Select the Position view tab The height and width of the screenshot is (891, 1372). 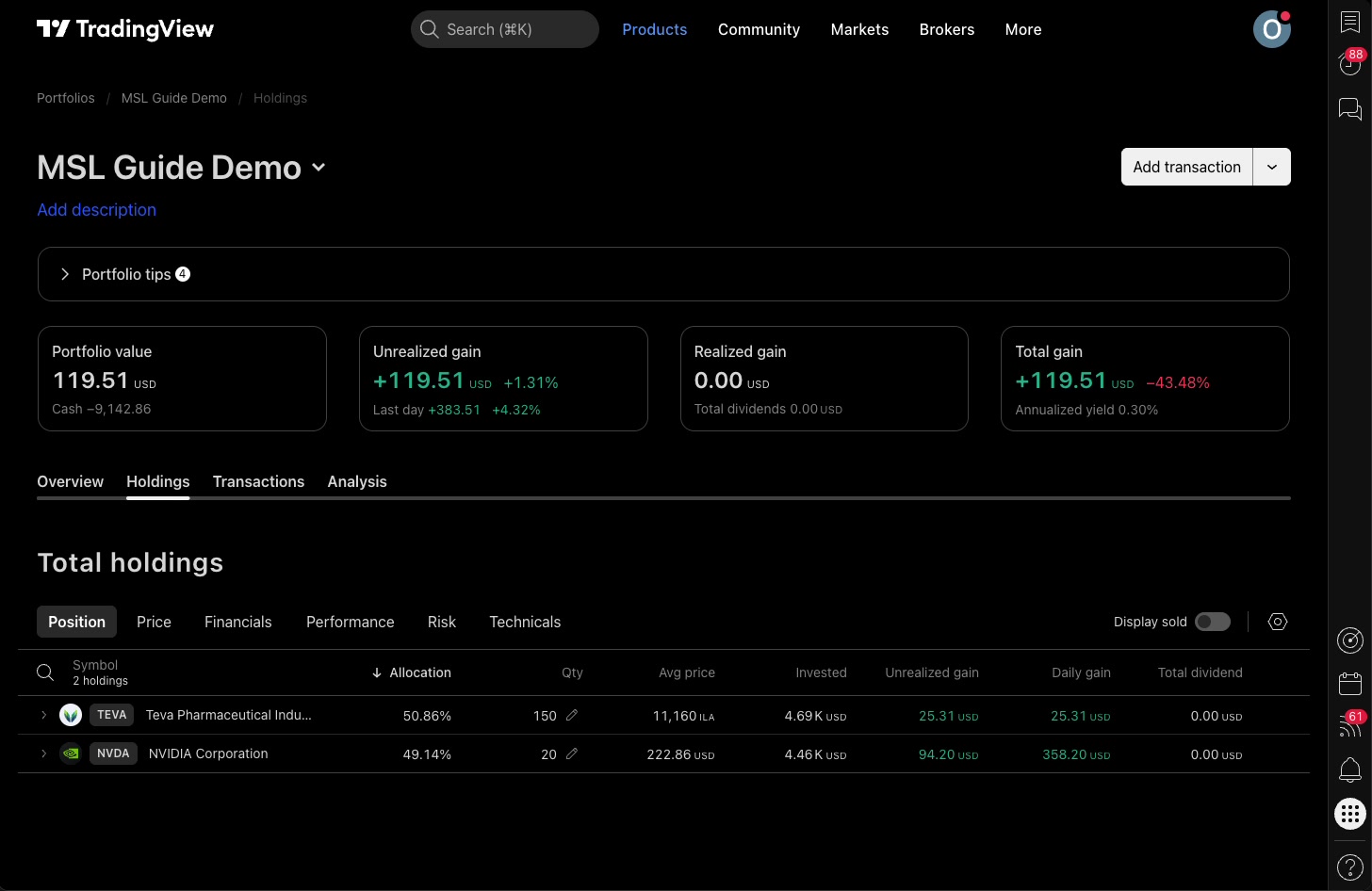point(77,622)
